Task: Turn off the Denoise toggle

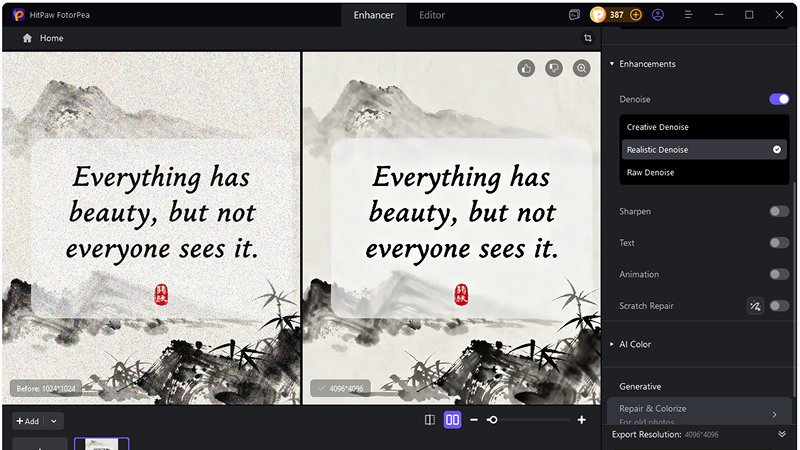Action: pyautogui.click(x=779, y=99)
